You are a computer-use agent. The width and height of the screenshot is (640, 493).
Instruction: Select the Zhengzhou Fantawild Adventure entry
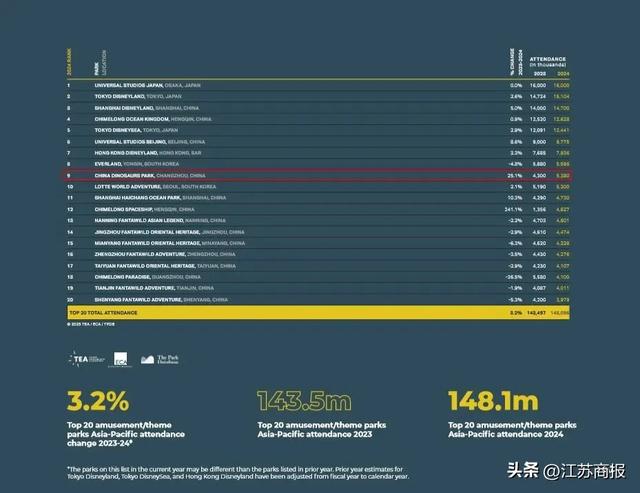[165, 254]
